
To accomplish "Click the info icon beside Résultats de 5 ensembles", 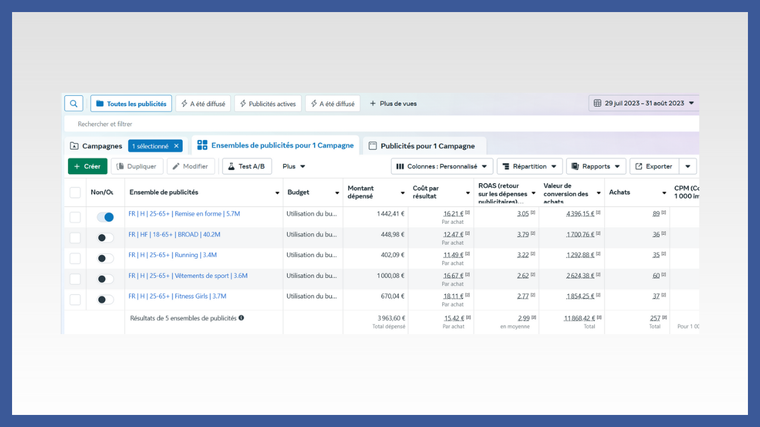I will coord(241,318).
